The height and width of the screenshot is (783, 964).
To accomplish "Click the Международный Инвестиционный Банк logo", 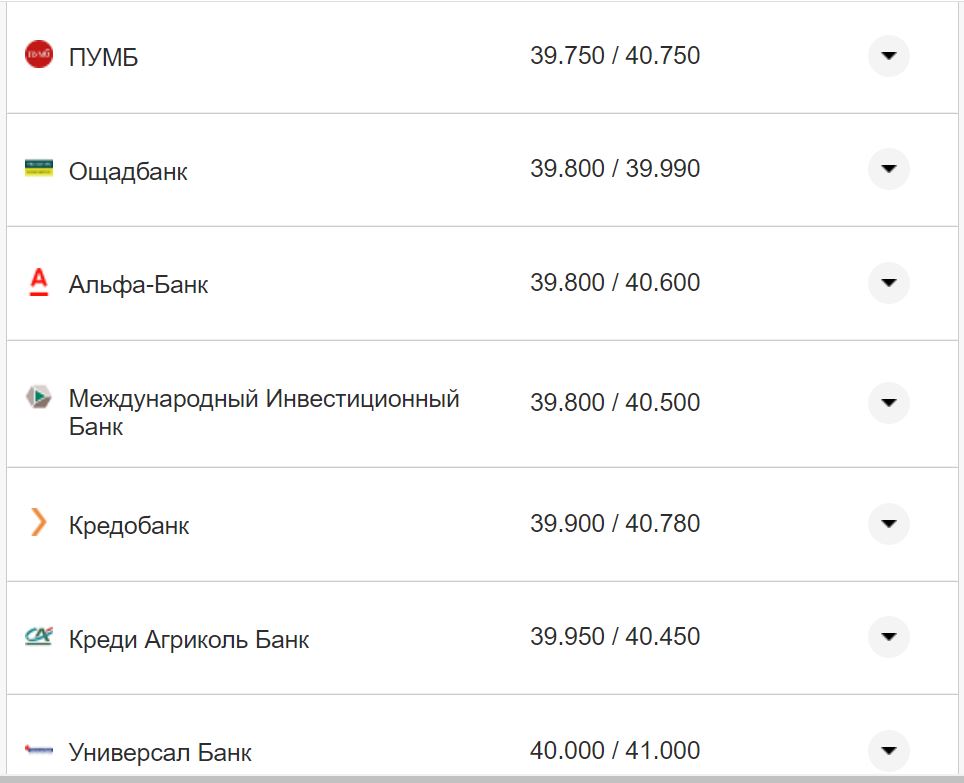I will pyautogui.click(x=38, y=394).
